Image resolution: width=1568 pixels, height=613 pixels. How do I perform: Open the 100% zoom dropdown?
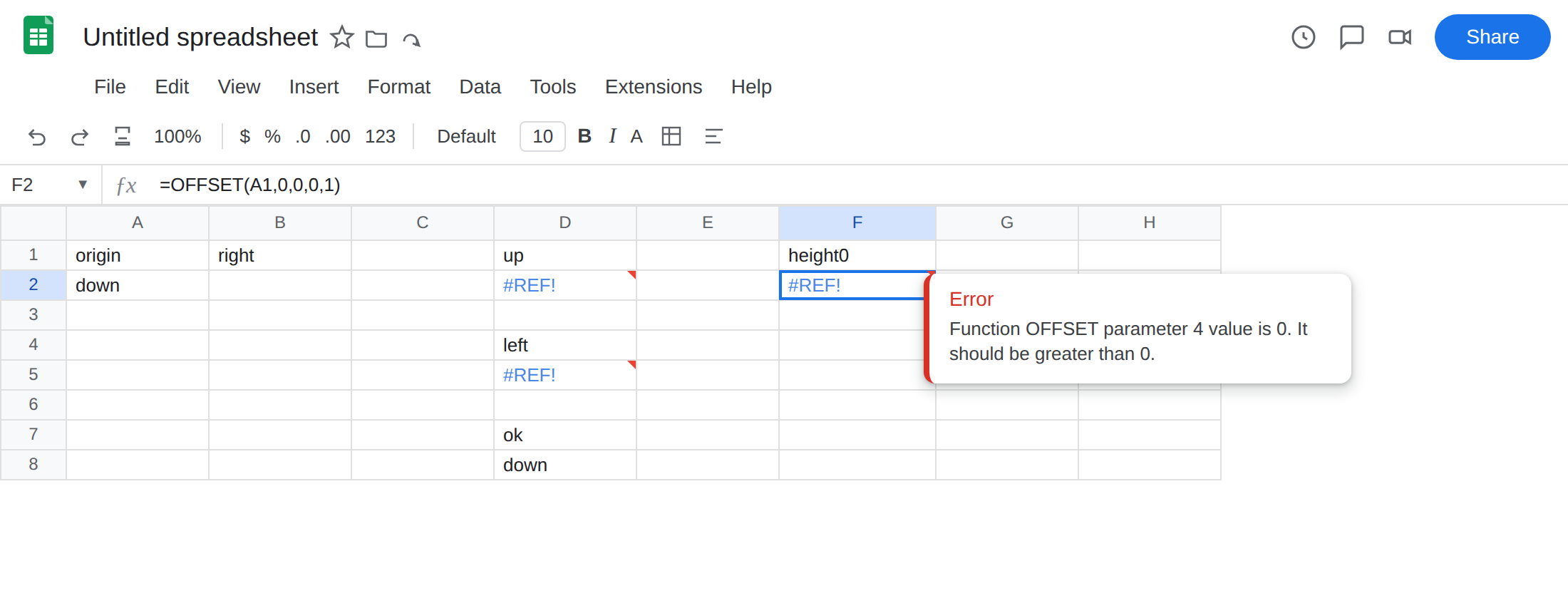click(x=177, y=136)
